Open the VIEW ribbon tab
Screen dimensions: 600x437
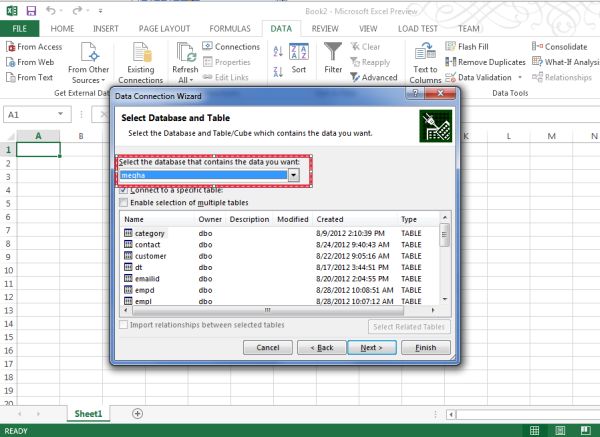click(368, 29)
